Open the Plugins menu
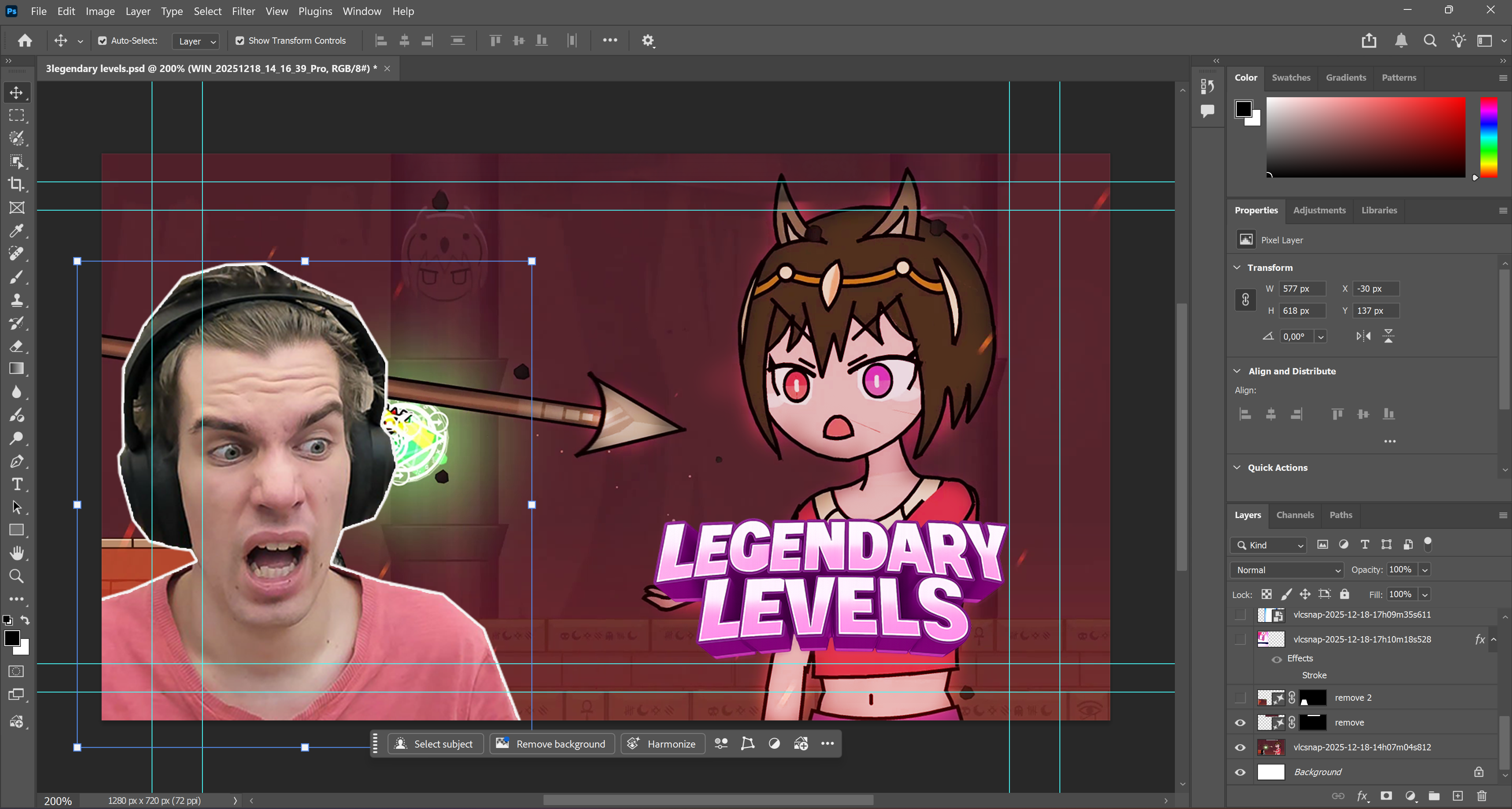Viewport: 1512px width, 809px height. (x=315, y=11)
